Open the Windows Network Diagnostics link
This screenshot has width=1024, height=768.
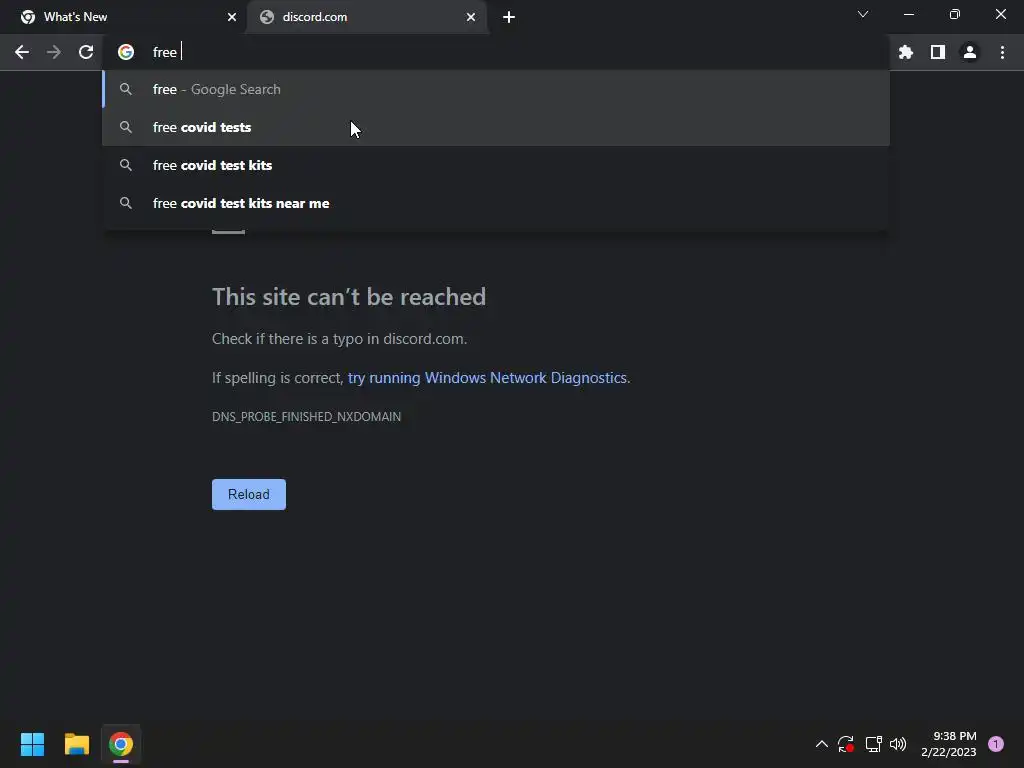(487, 378)
